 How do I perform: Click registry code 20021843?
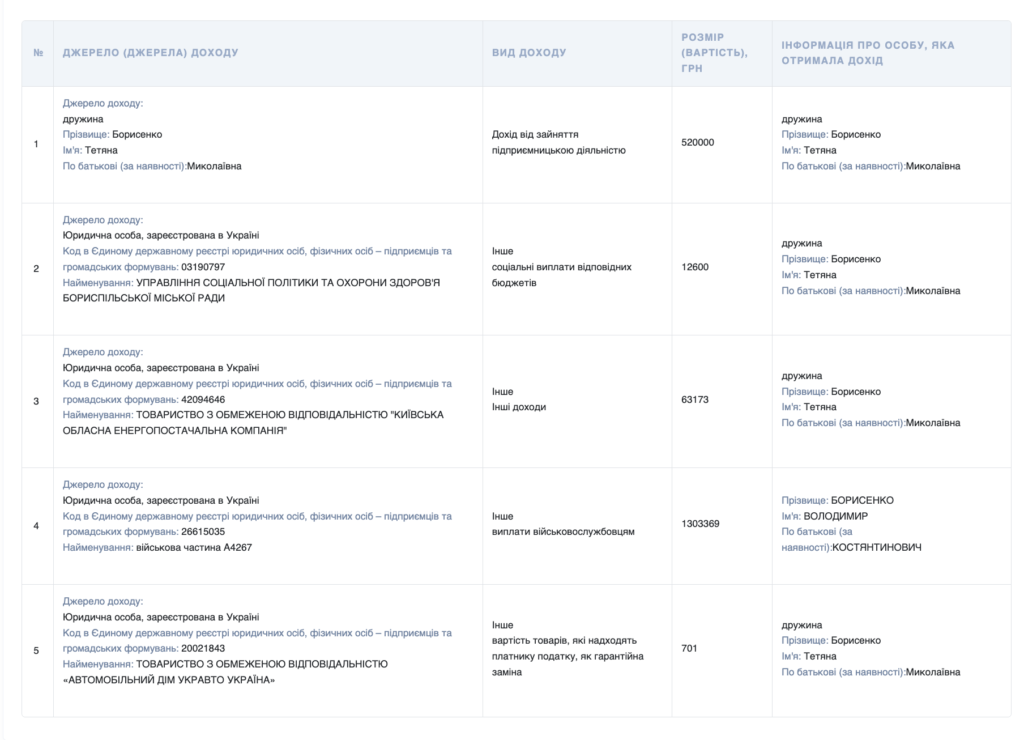(x=203, y=648)
